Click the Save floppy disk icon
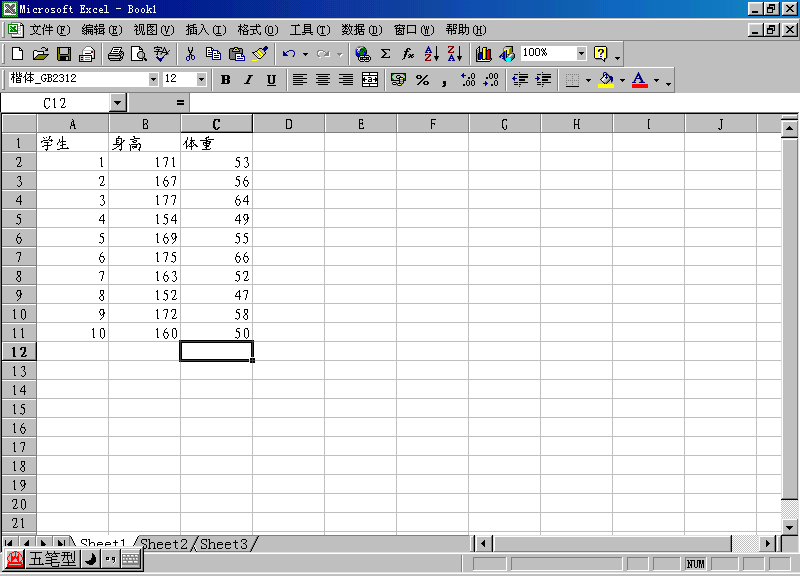800x576 pixels. tap(64, 54)
